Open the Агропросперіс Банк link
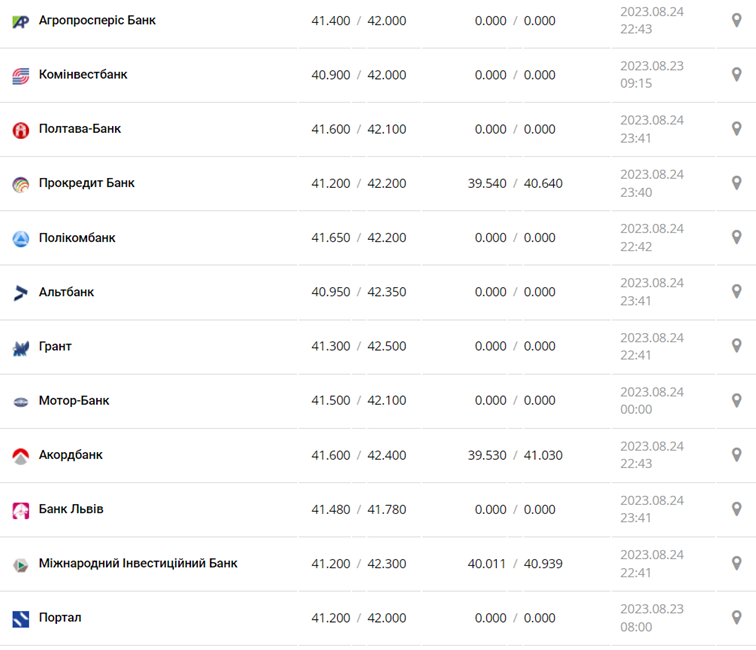This screenshot has height=650, width=756. tap(97, 20)
